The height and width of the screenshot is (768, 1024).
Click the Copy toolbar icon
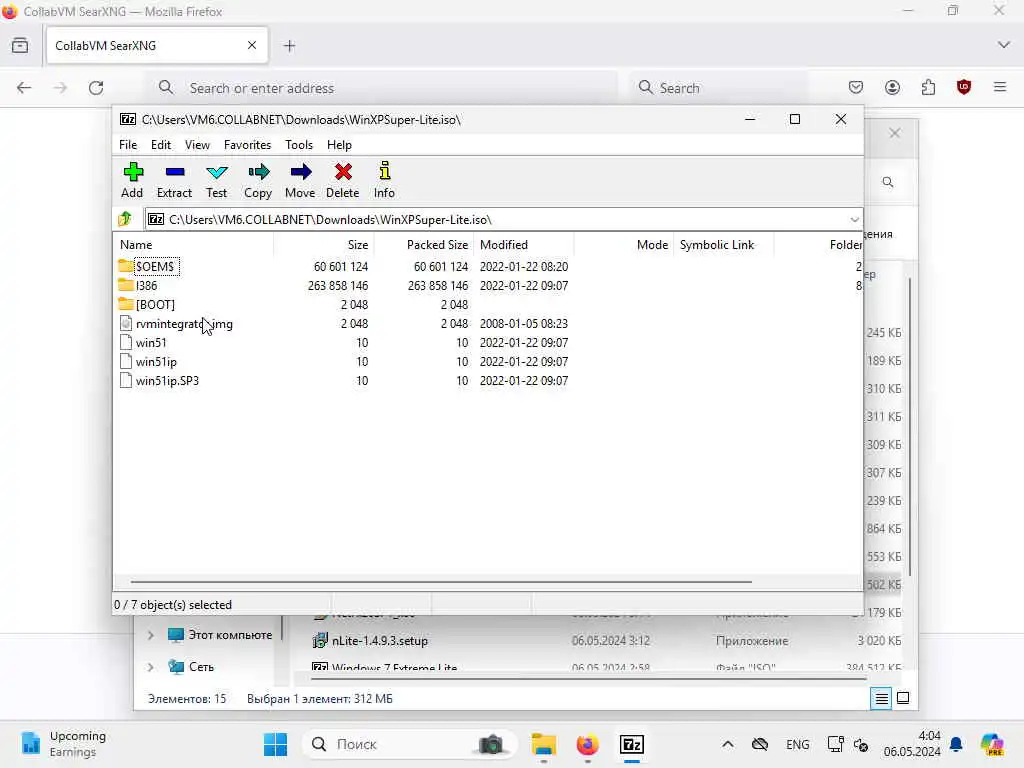[259, 172]
